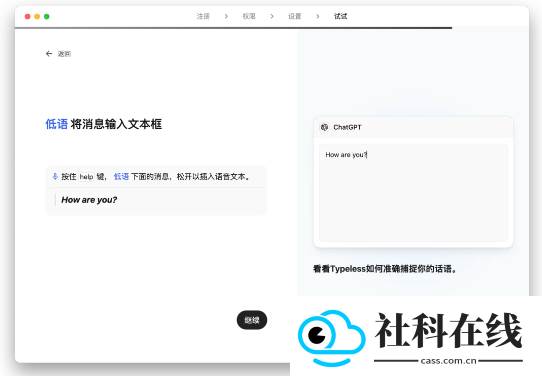542x376 pixels.
Task: Click the chevron between 权限 and 设置
Action: (x=272, y=16)
